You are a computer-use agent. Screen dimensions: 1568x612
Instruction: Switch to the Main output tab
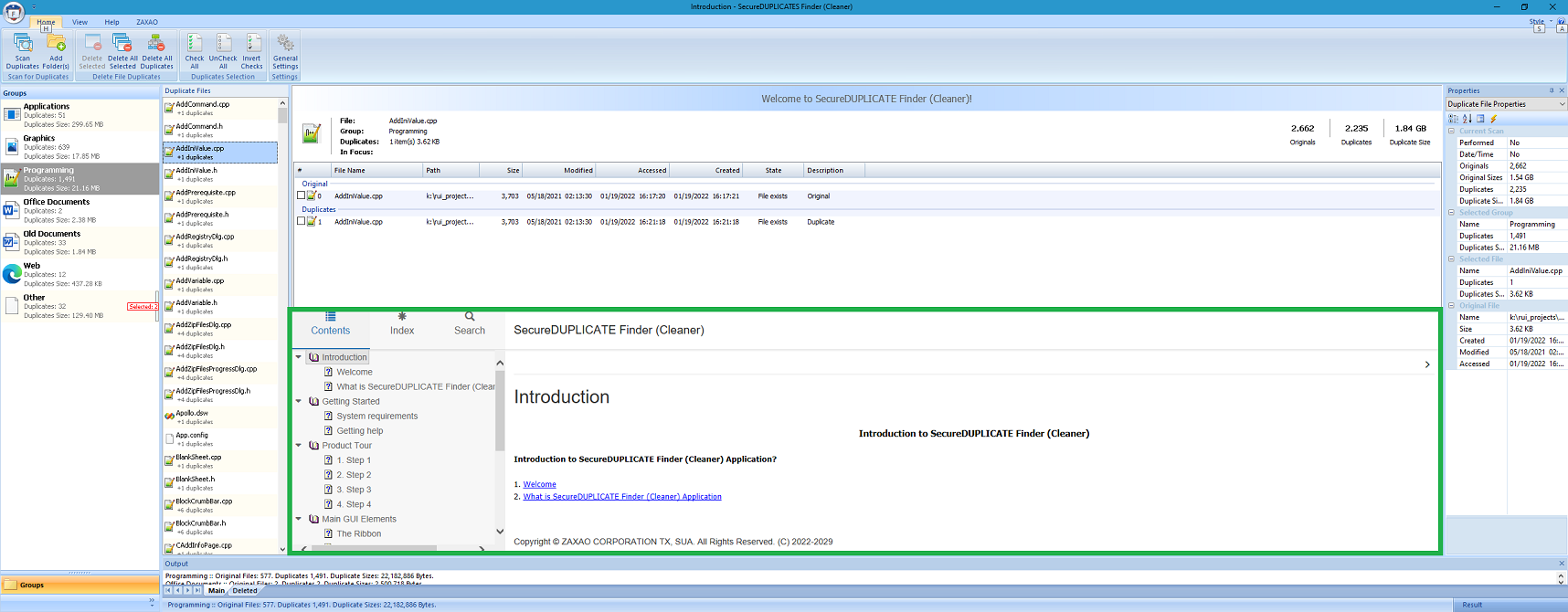217,591
